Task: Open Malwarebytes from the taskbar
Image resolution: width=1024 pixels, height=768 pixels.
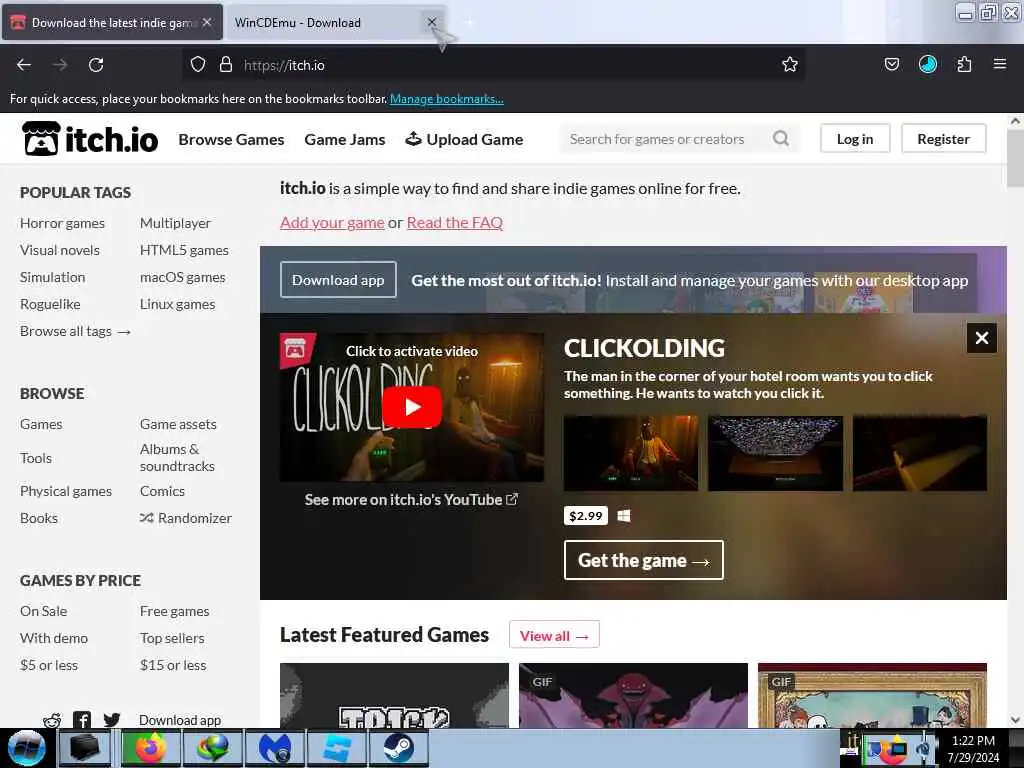Action: (275, 748)
